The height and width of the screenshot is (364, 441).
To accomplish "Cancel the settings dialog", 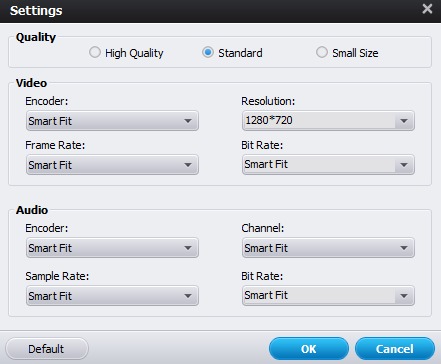I will click(395, 349).
